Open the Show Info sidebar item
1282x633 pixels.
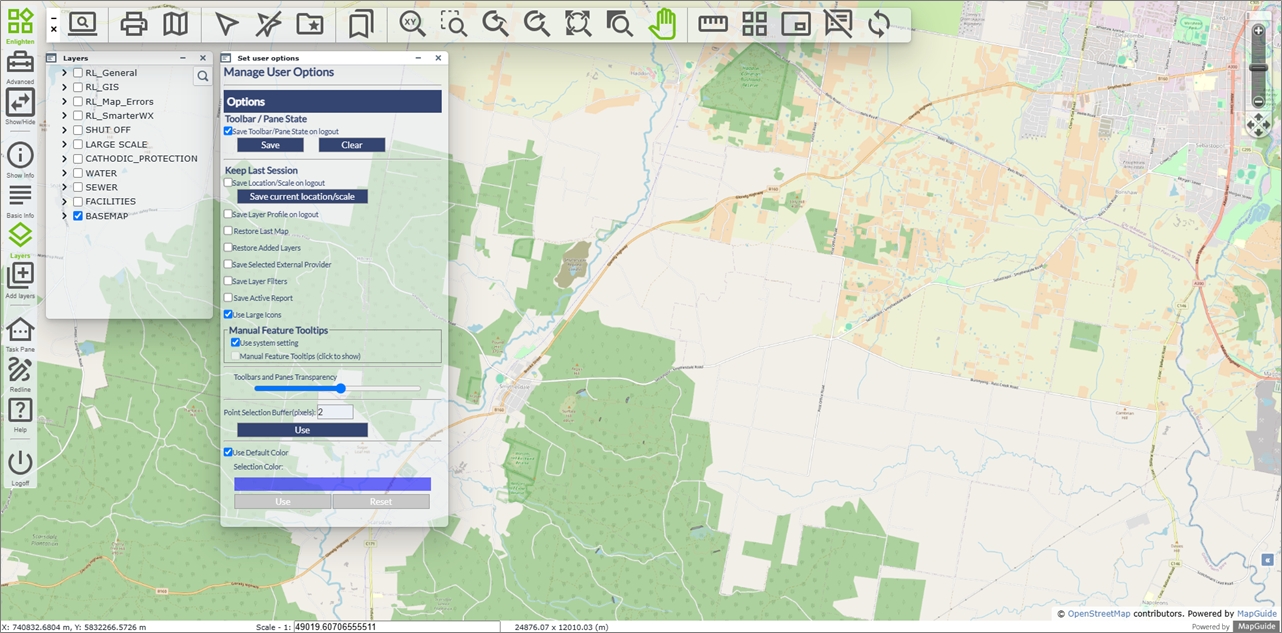[20, 155]
